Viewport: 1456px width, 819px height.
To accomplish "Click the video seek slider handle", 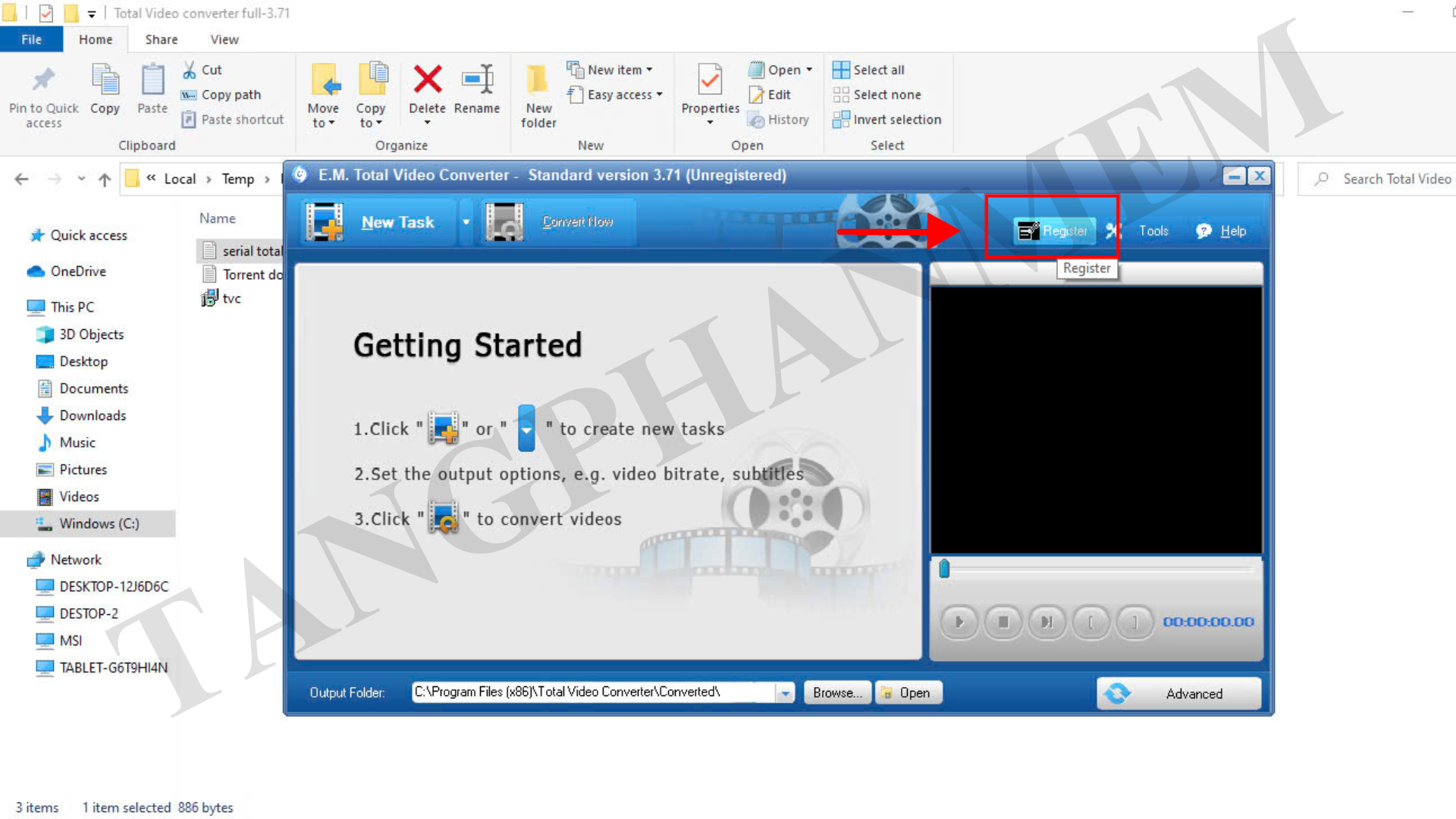I will (x=944, y=569).
